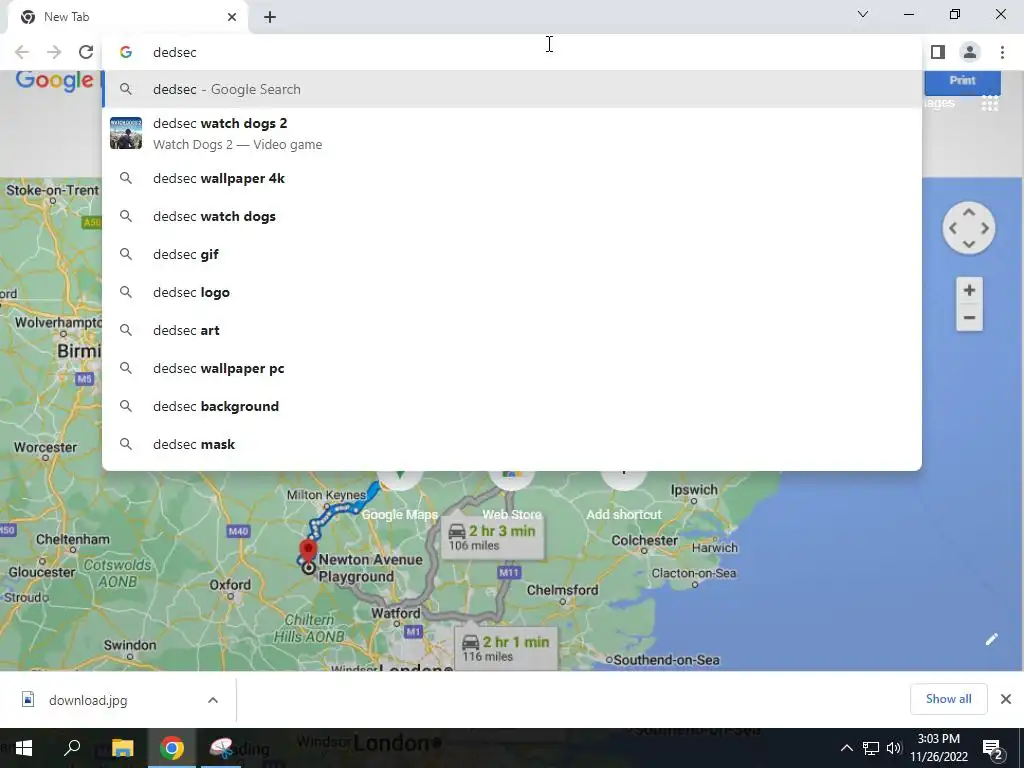Zoom out on the map with minus
The image size is (1024, 768).
969,318
